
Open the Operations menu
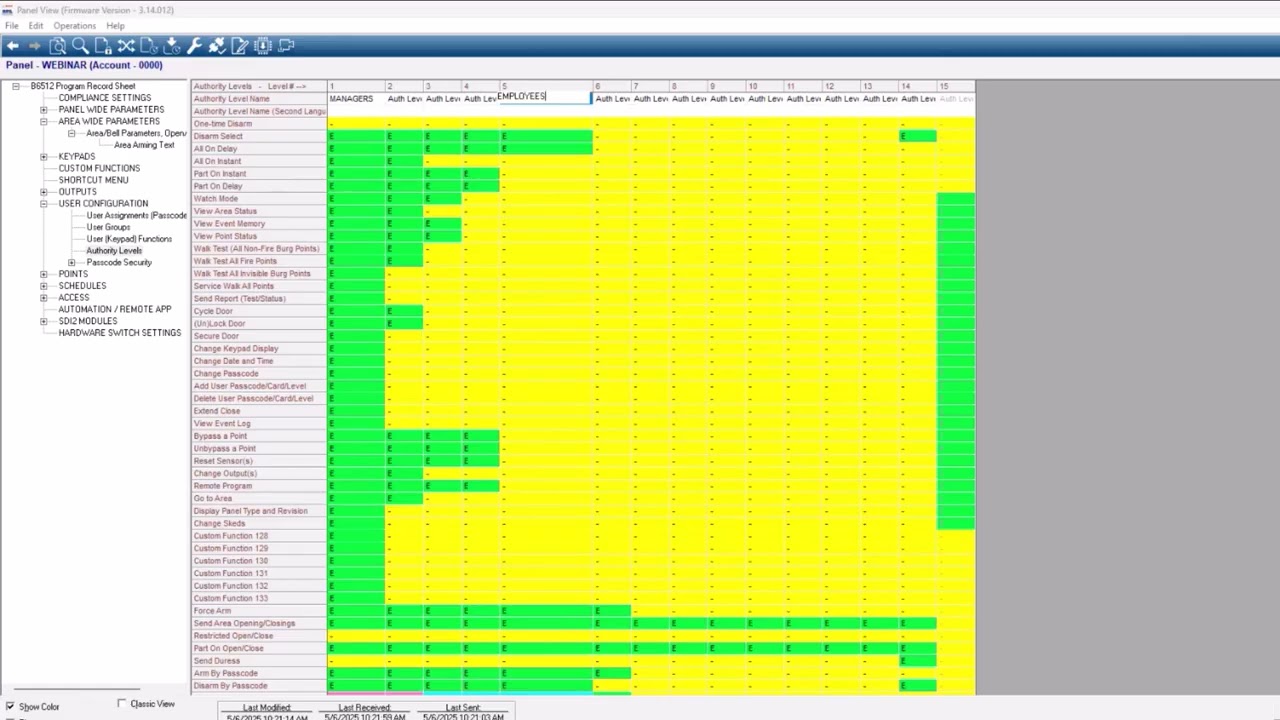(75, 25)
